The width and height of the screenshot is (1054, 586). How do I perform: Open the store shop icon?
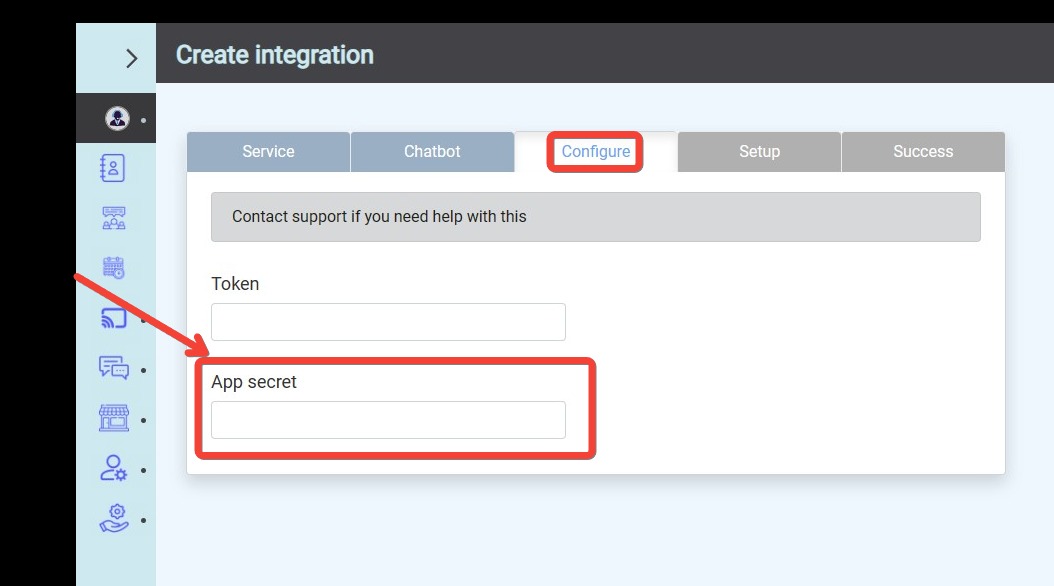(x=114, y=418)
